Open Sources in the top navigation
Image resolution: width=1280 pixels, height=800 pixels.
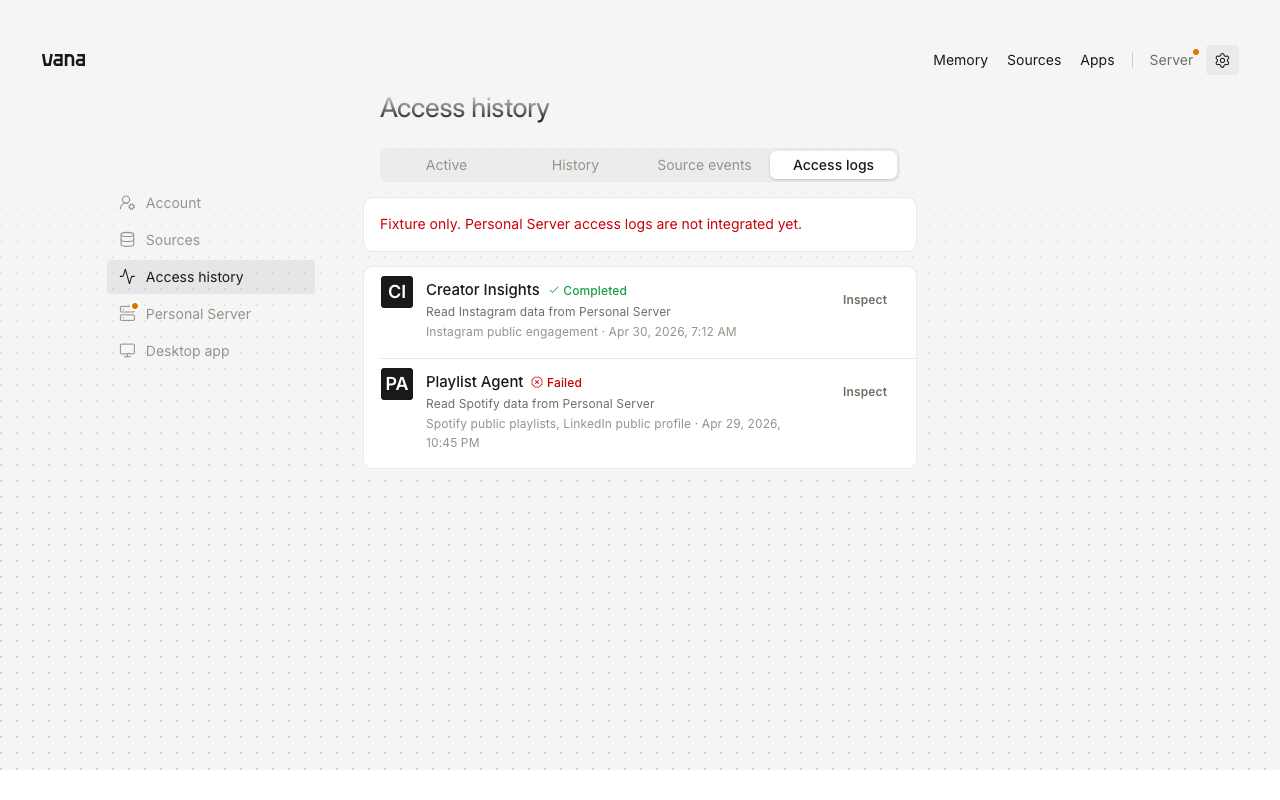click(x=1034, y=60)
